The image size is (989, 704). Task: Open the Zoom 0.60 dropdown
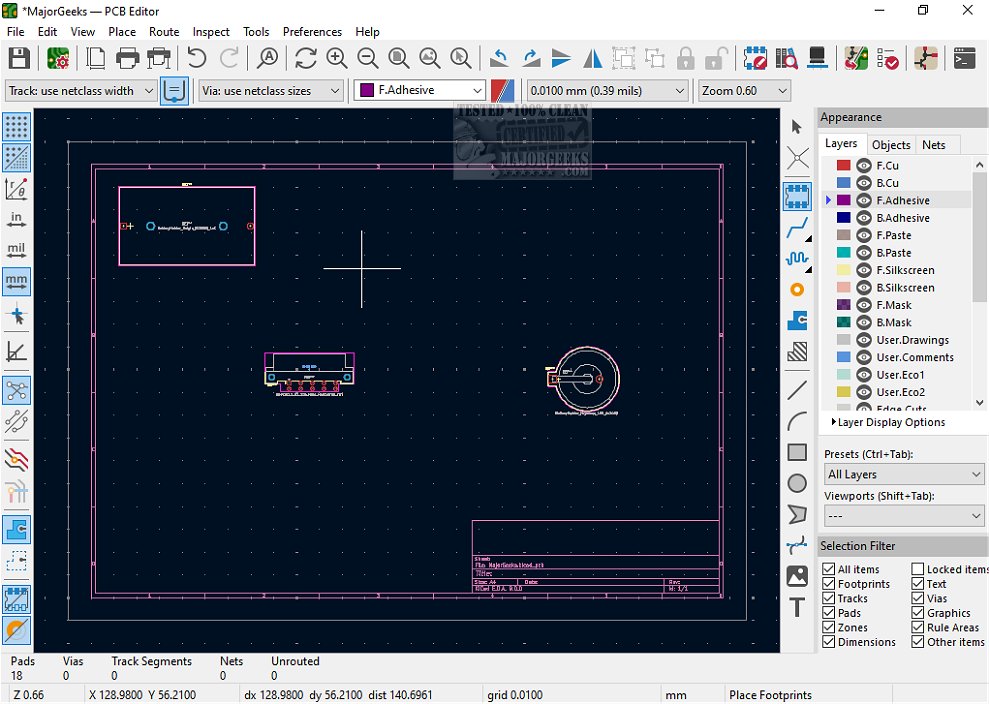[744, 90]
